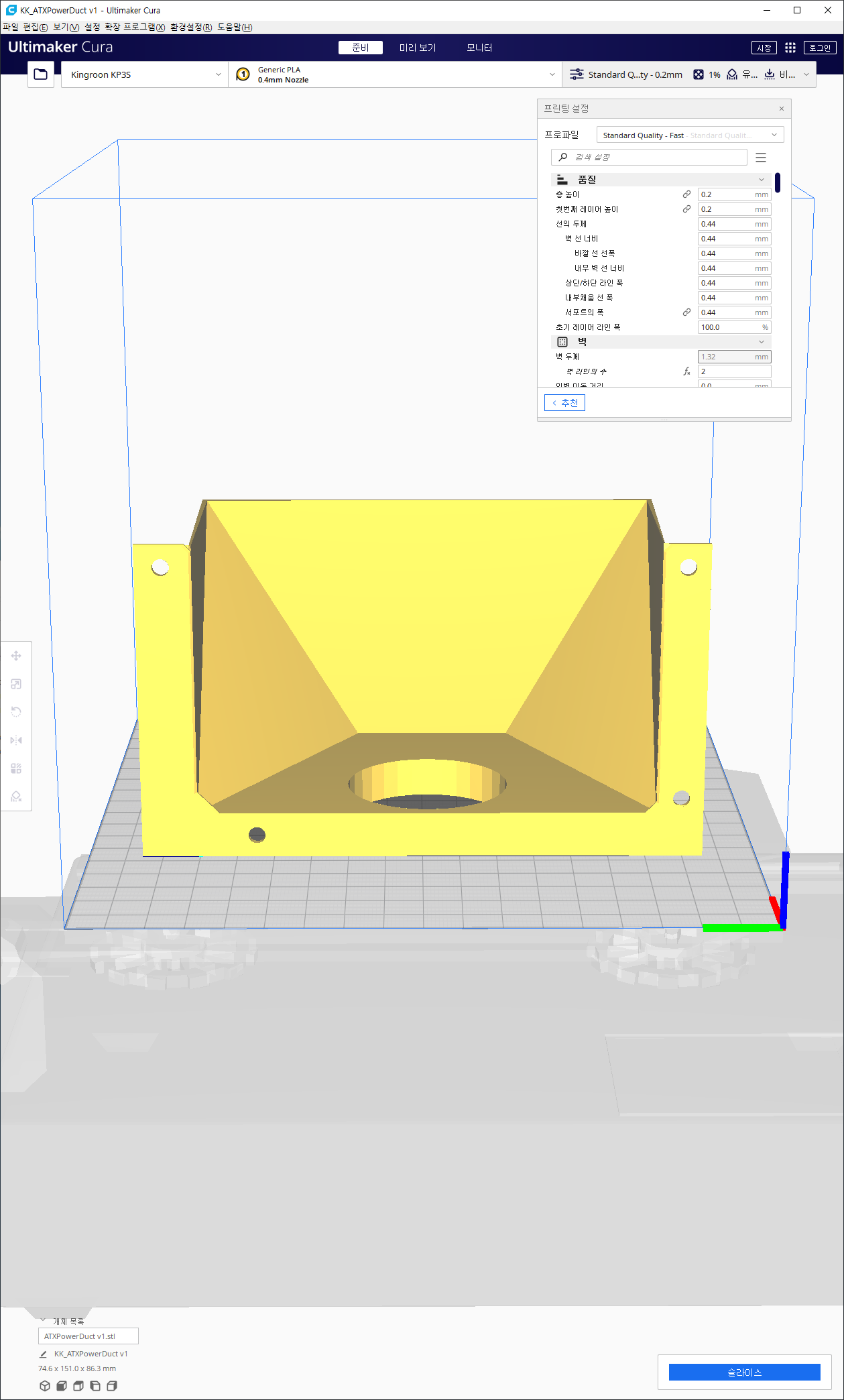The height and width of the screenshot is (1400, 844).
Task: Click the KK_ATXPowerDuct v1 job name
Action: pos(91,1354)
